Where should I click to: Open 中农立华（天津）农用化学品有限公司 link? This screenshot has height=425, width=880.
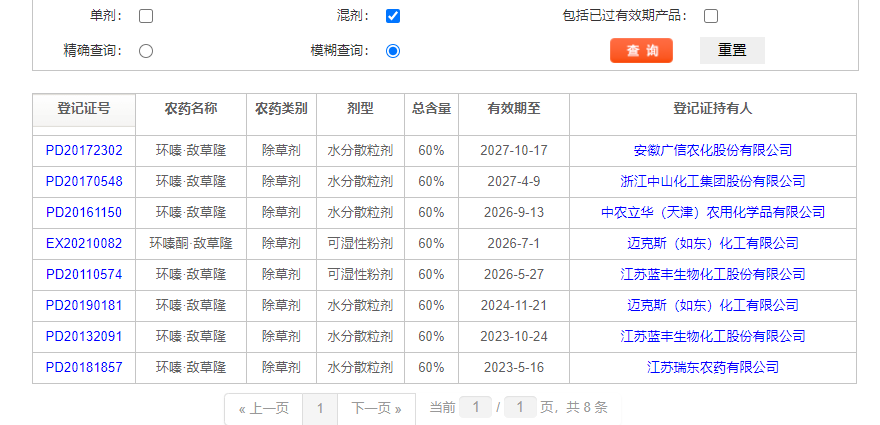tap(713, 212)
